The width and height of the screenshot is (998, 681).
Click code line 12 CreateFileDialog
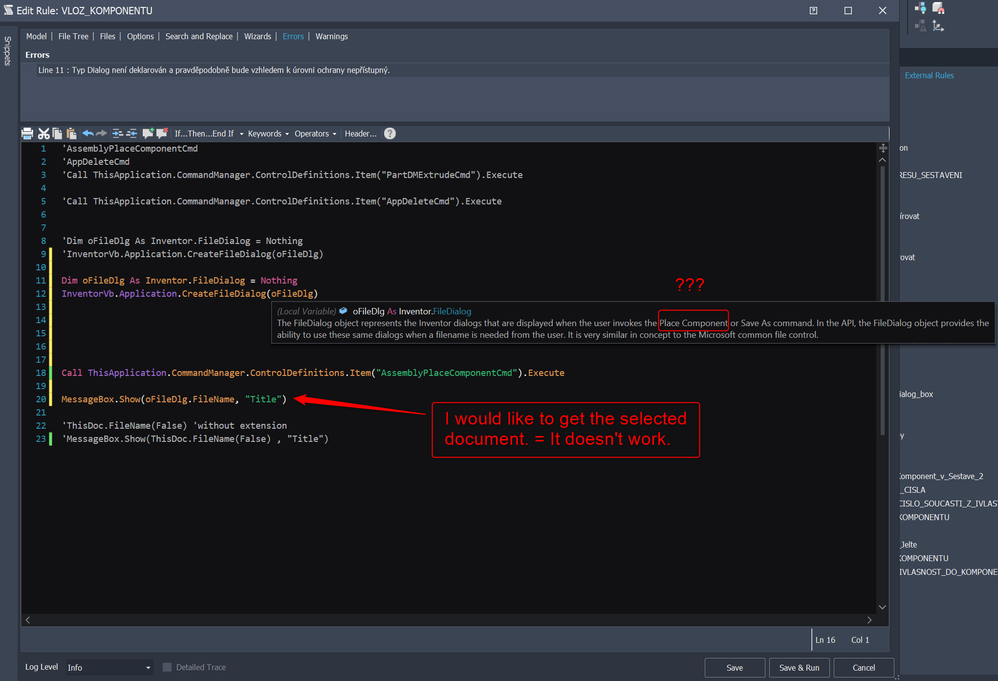[x=190, y=293]
